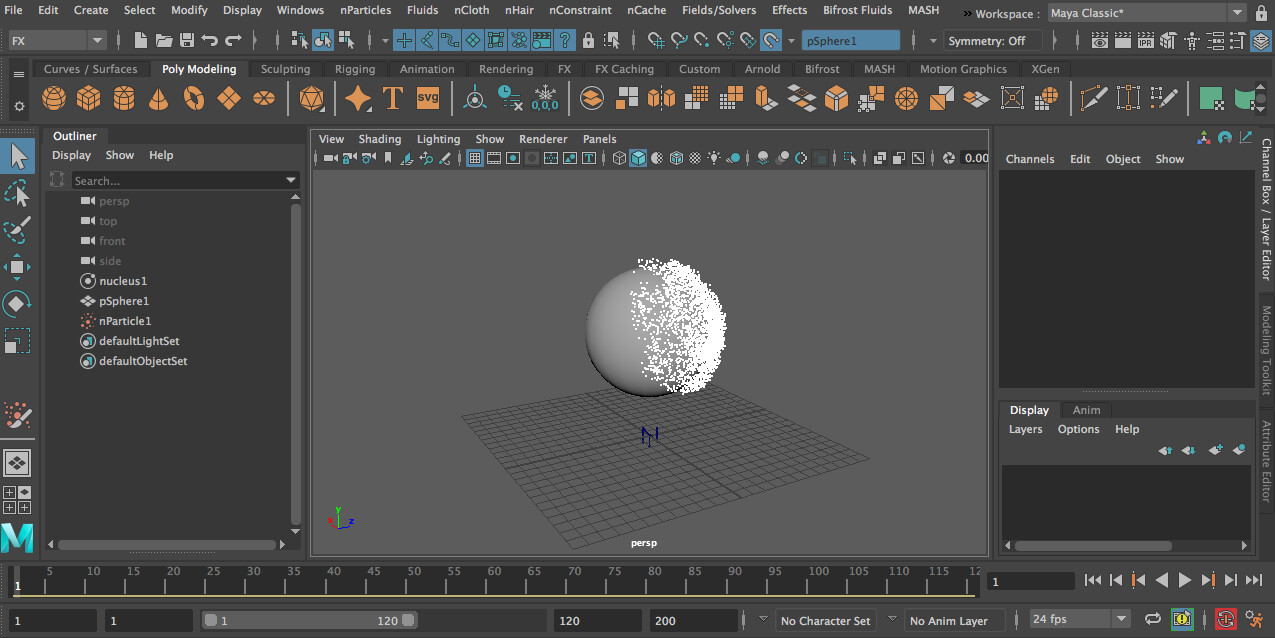Select the Lasso selection tool in the toolbox
Viewport: 1275px width, 638px height.
tap(17, 193)
